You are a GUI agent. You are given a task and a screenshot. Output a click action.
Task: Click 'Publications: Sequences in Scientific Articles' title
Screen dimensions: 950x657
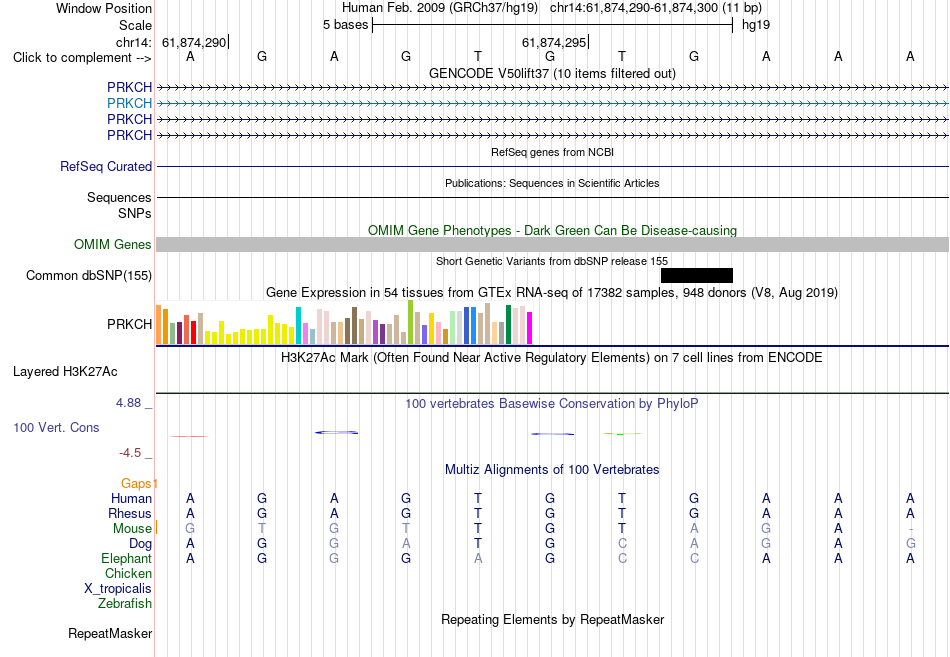[552, 183]
